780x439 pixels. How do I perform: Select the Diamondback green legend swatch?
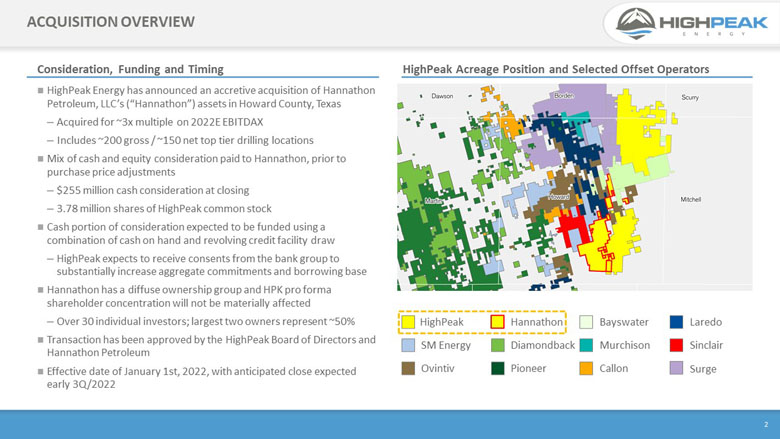click(x=497, y=345)
